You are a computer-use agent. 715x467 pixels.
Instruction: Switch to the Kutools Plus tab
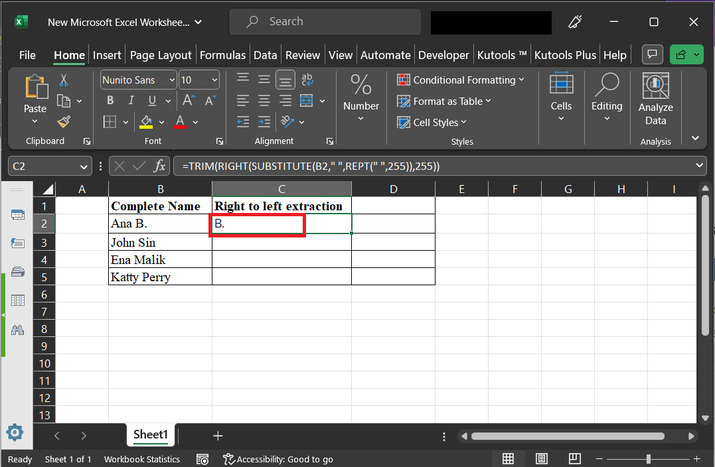[565, 55]
